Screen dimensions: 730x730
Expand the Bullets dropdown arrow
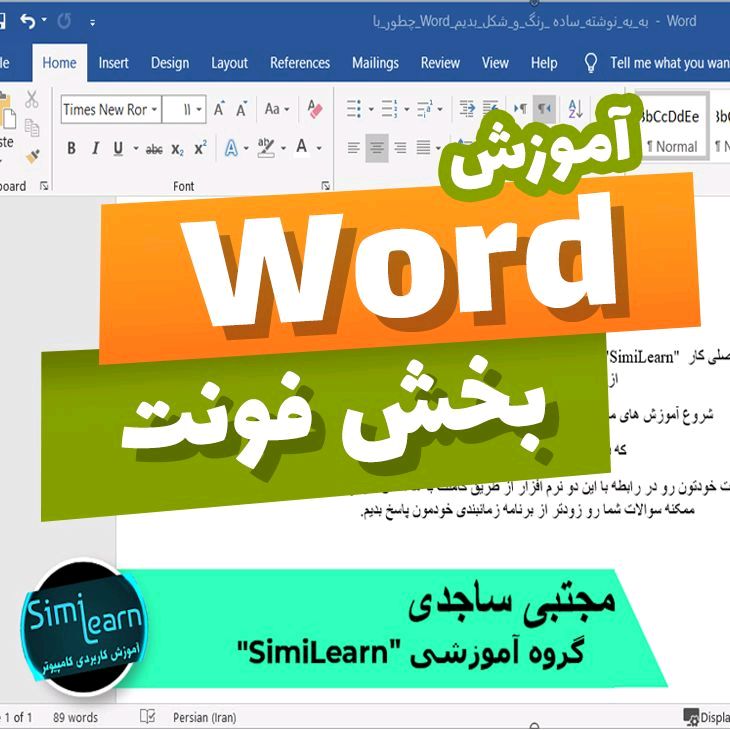[x=372, y=109]
